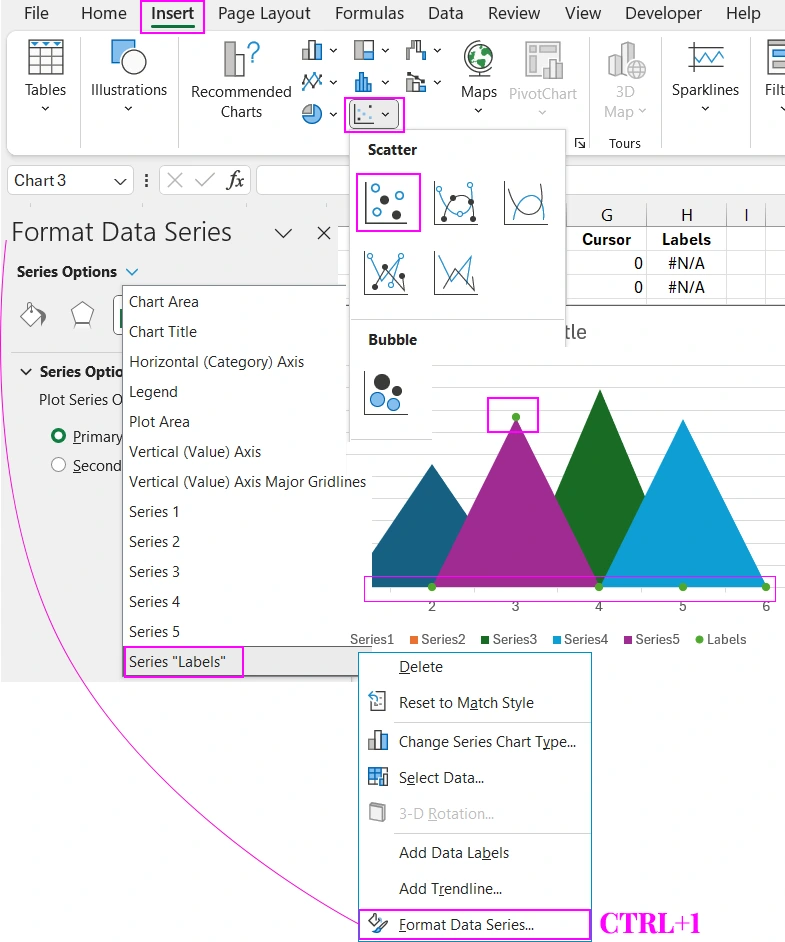The image size is (785, 942).
Task: Select the basic Scatter chart type
Action: point(388,202)
